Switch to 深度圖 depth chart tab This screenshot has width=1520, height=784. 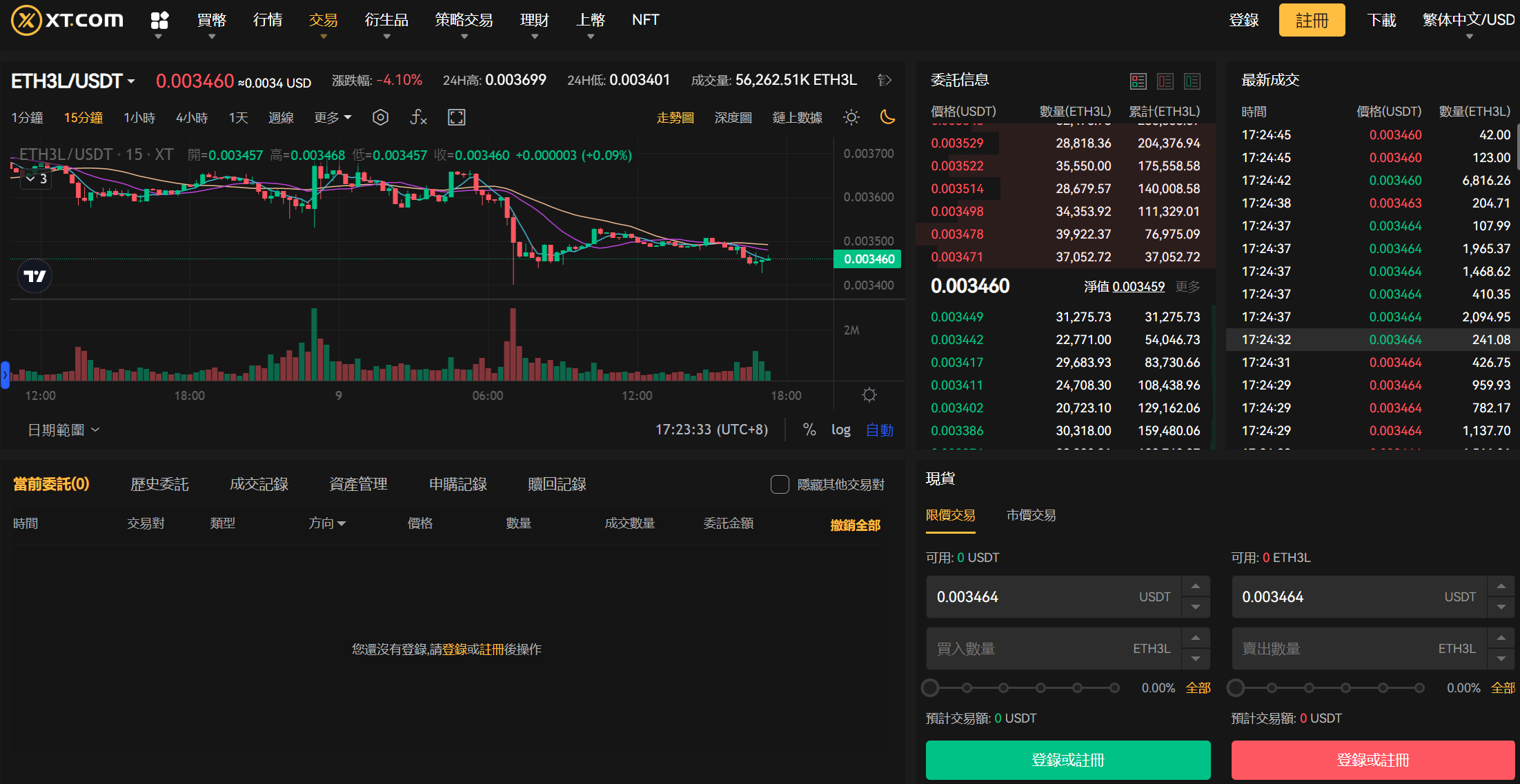point(733,118)
